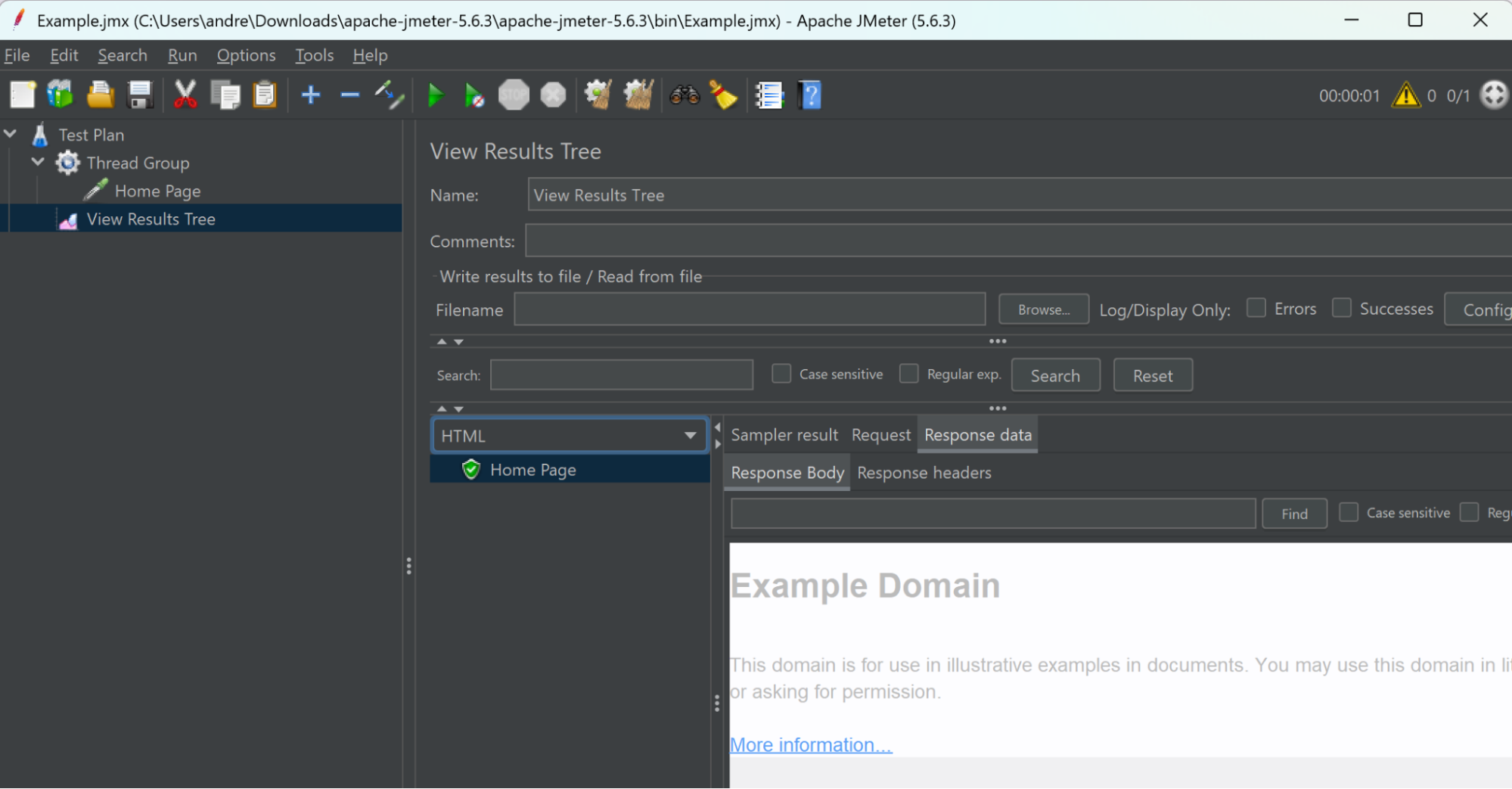1512x789 pixels.
Task: Click the Open file folder icon
Action: (101, 95)
